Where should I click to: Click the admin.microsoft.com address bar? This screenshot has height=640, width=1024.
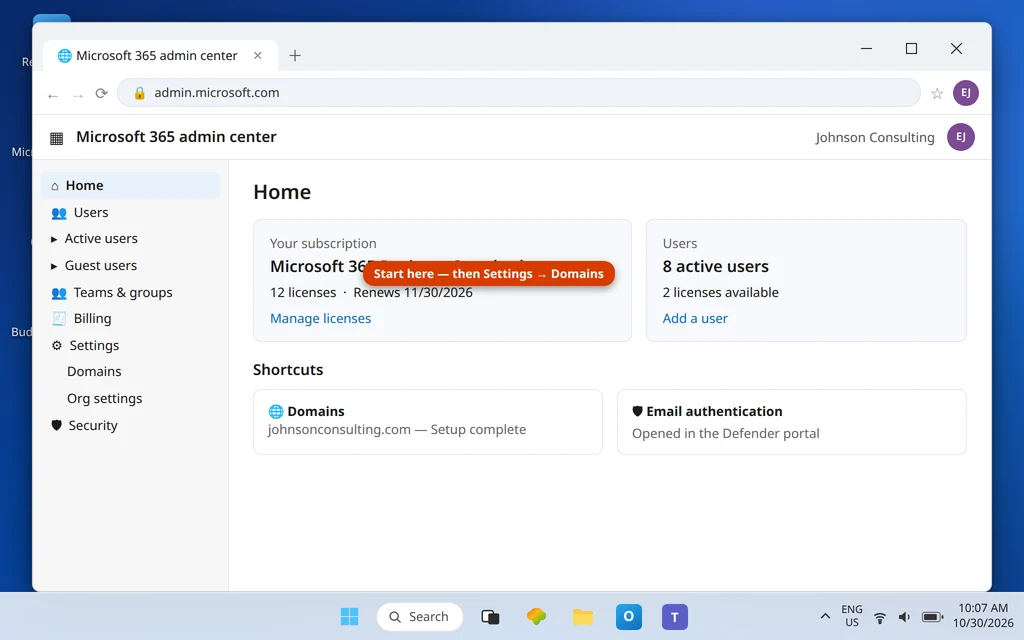pos(519,93)
